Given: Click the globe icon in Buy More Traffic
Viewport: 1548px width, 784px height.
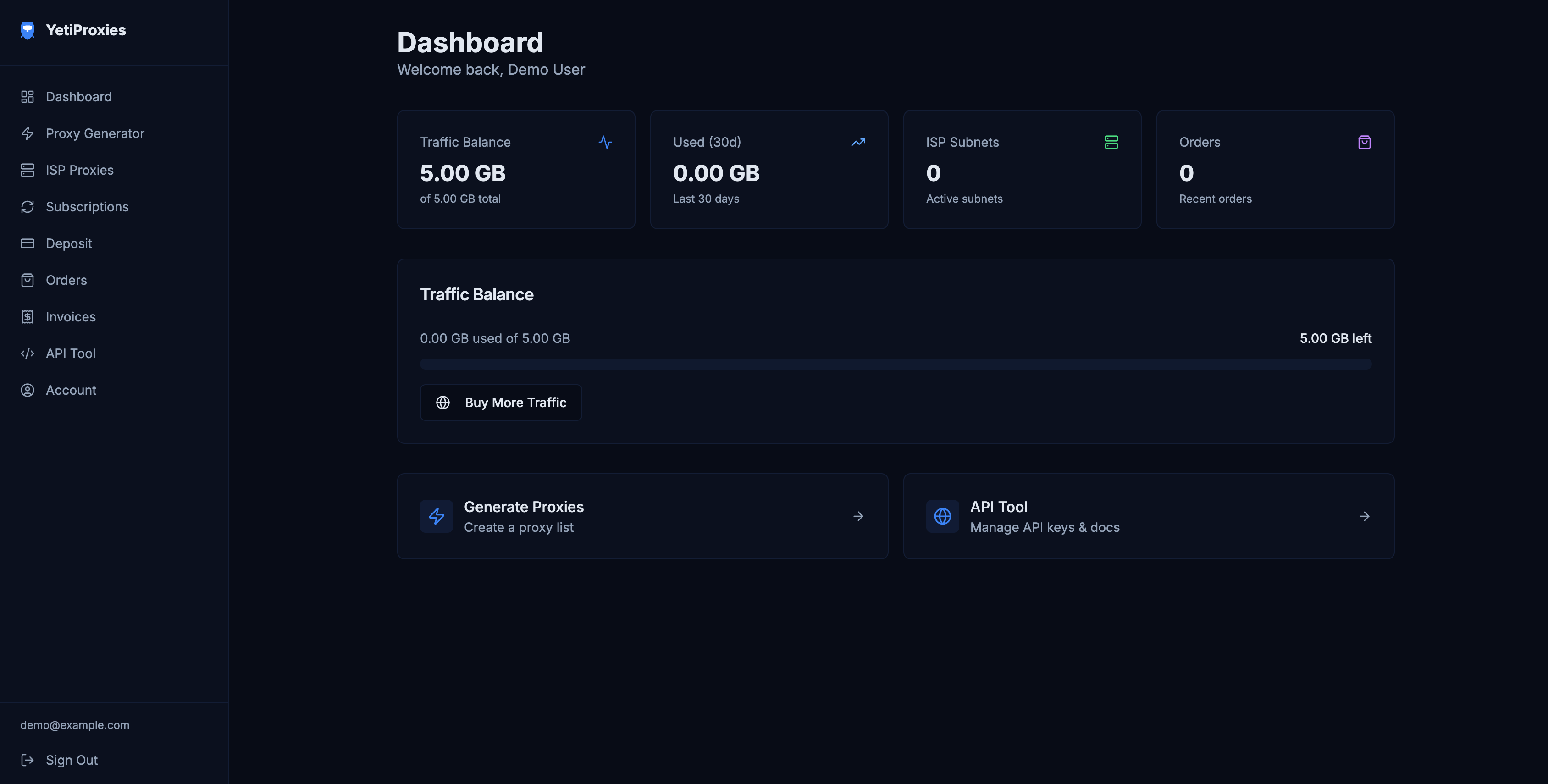Looking at the screenshot, I should coord(443,403).
